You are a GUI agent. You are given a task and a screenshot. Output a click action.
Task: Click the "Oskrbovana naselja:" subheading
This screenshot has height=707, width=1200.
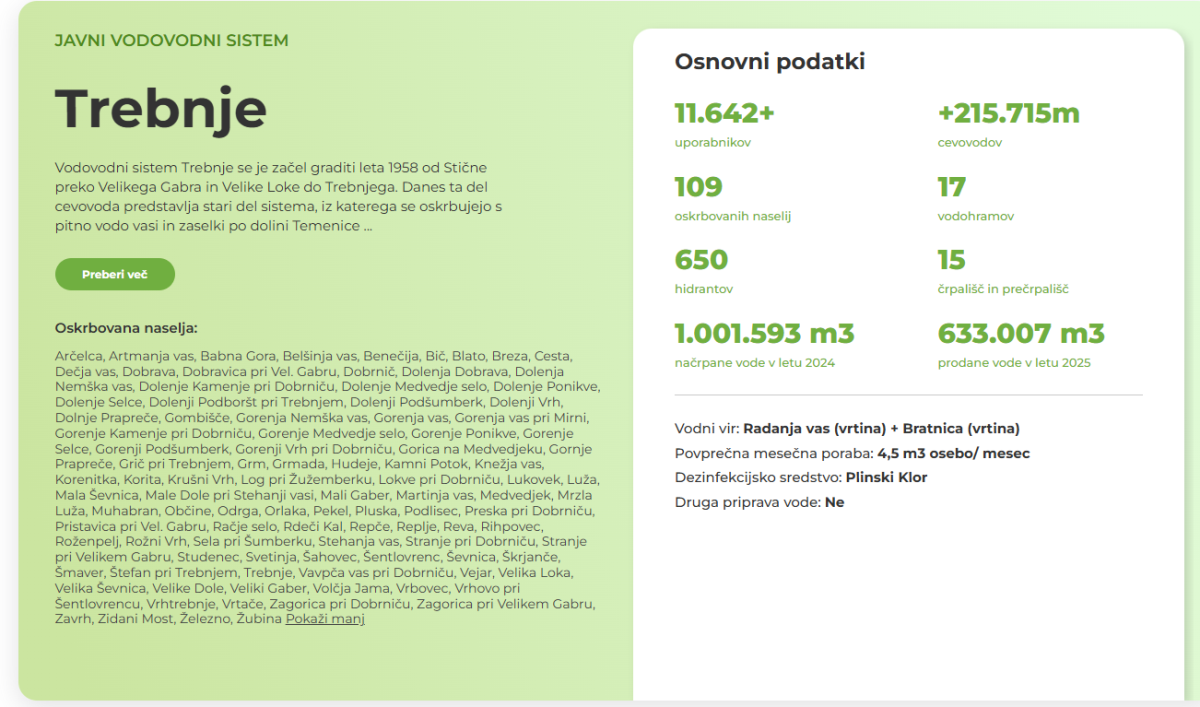(126, 328)
